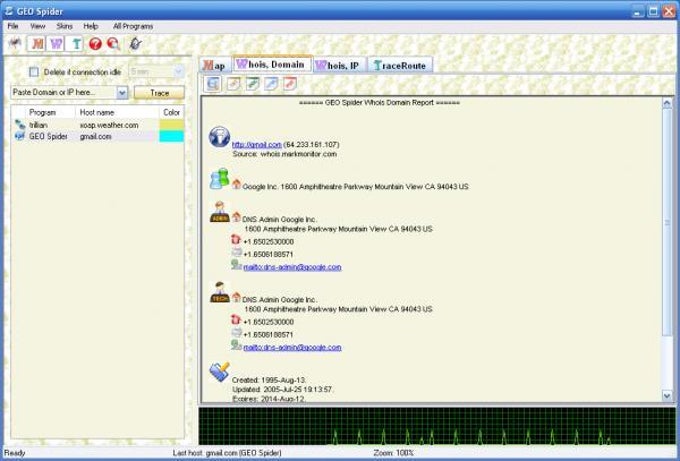Click the fax icon in the admin section
Image resolution: width=680 pixels, height=461 pixels.
236,252
